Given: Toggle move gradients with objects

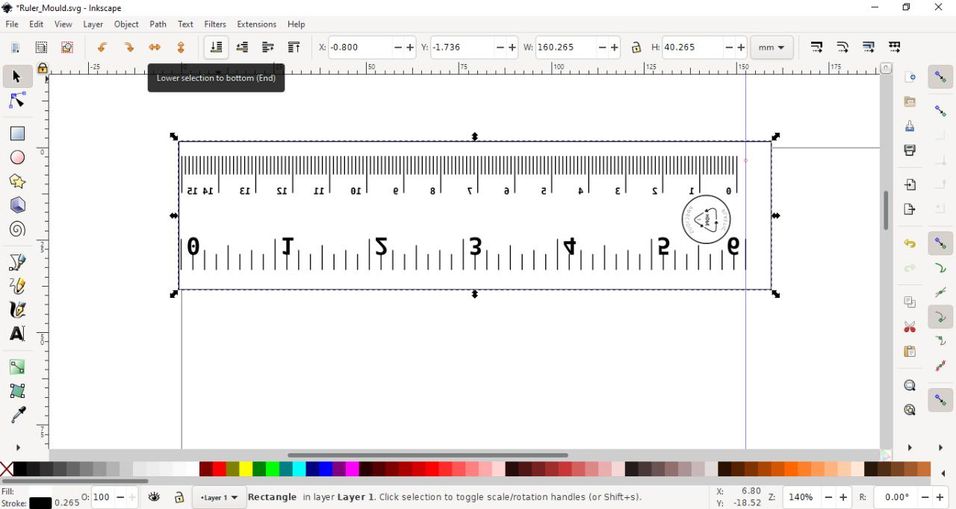Looking at the screenshot, I should [x=868, y=47].
